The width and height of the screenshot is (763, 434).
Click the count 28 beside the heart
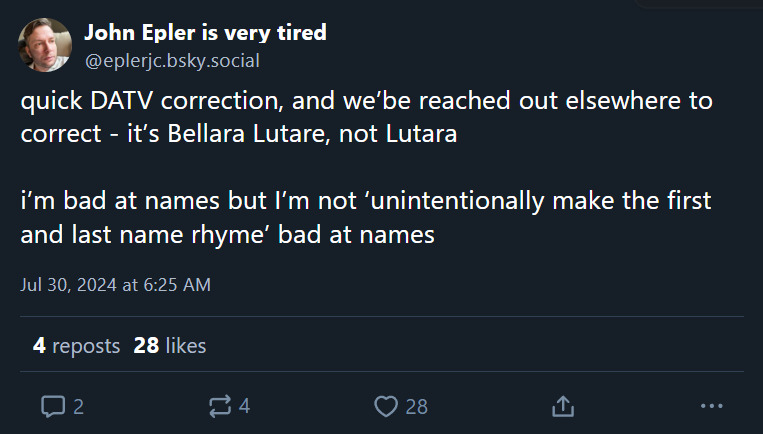point(417,406)
